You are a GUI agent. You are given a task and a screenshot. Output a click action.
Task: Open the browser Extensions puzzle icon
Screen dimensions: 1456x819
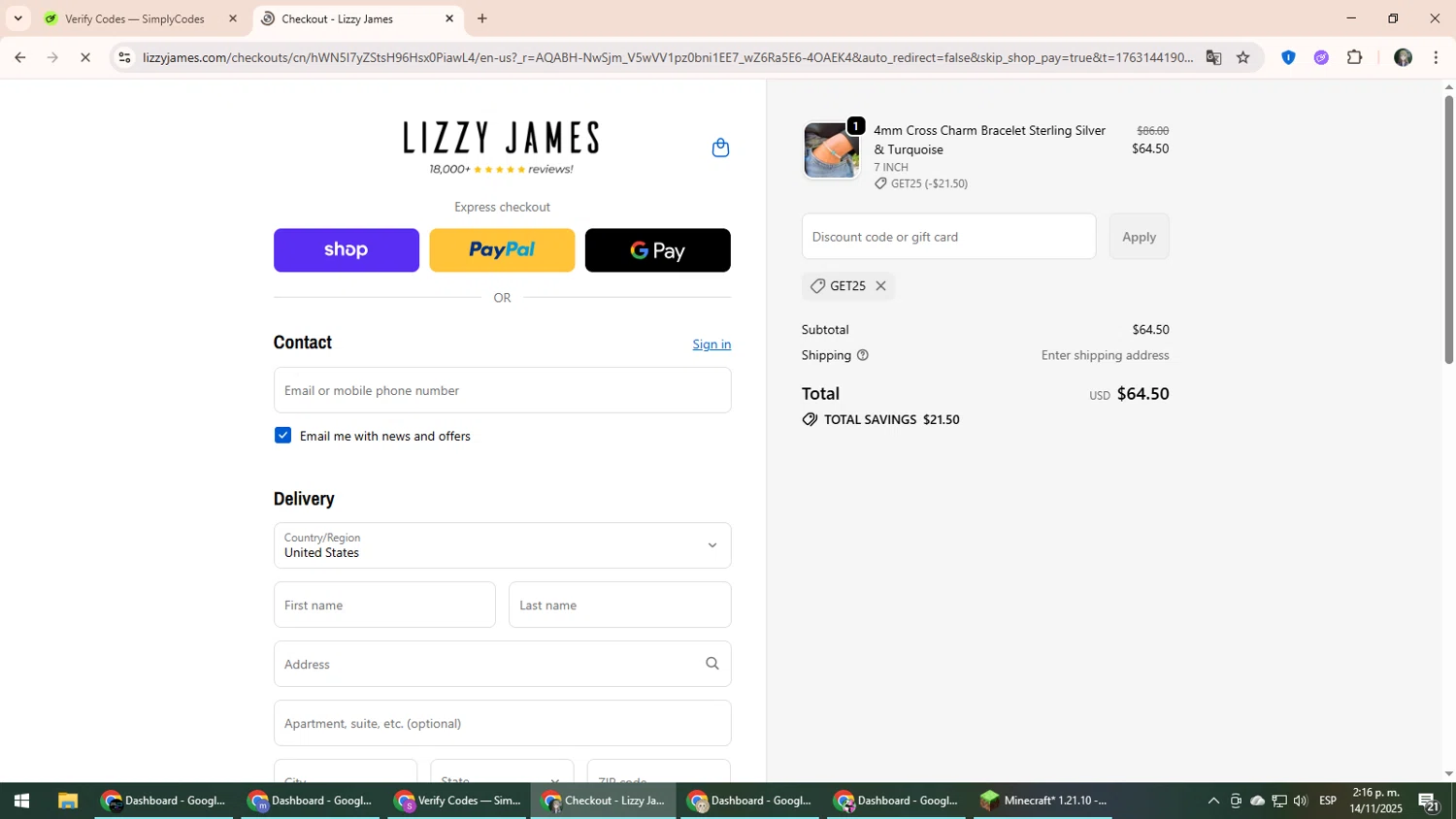(x=1355, y=57)
